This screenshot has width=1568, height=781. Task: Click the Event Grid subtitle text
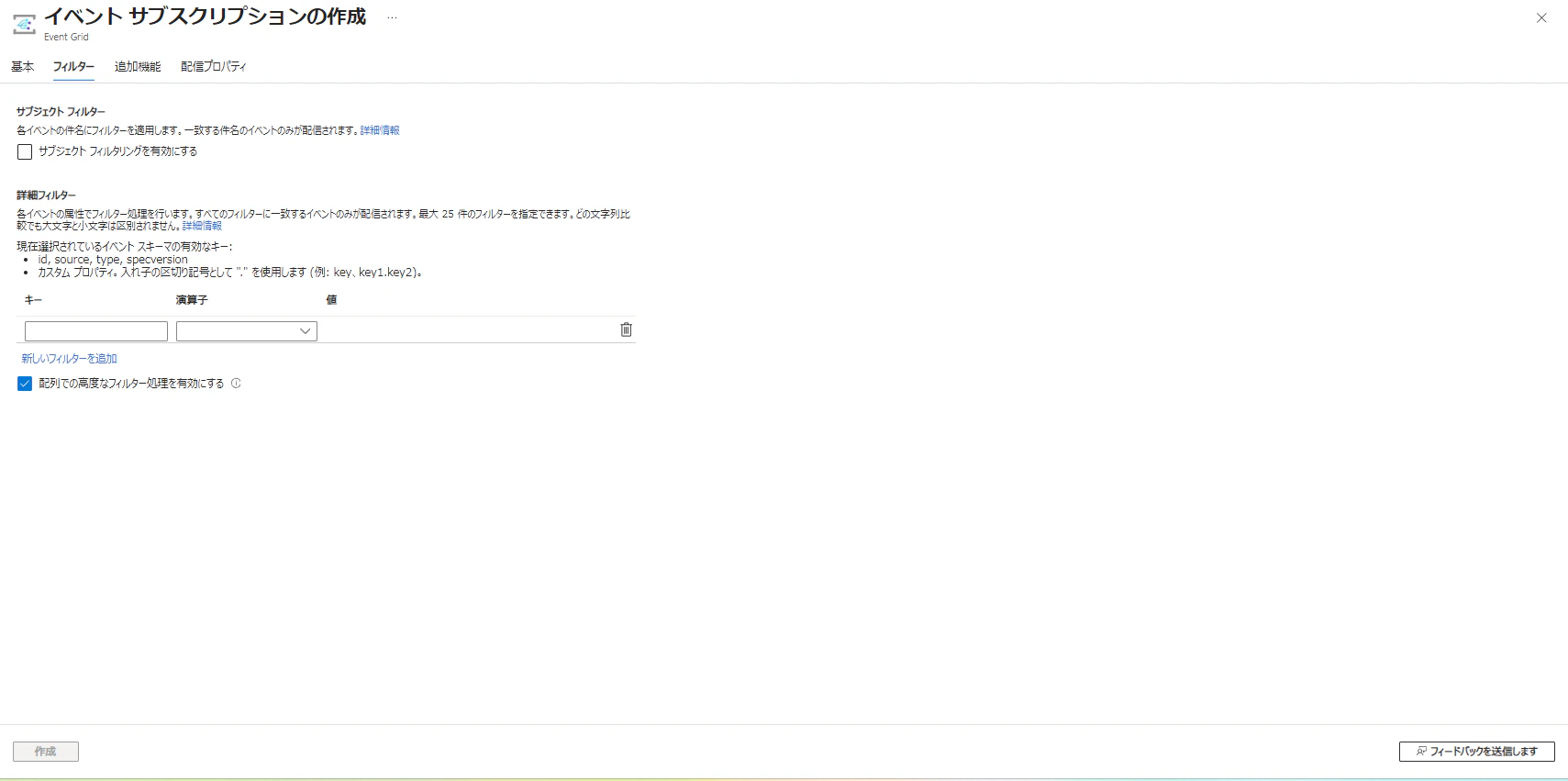(66, 37)
